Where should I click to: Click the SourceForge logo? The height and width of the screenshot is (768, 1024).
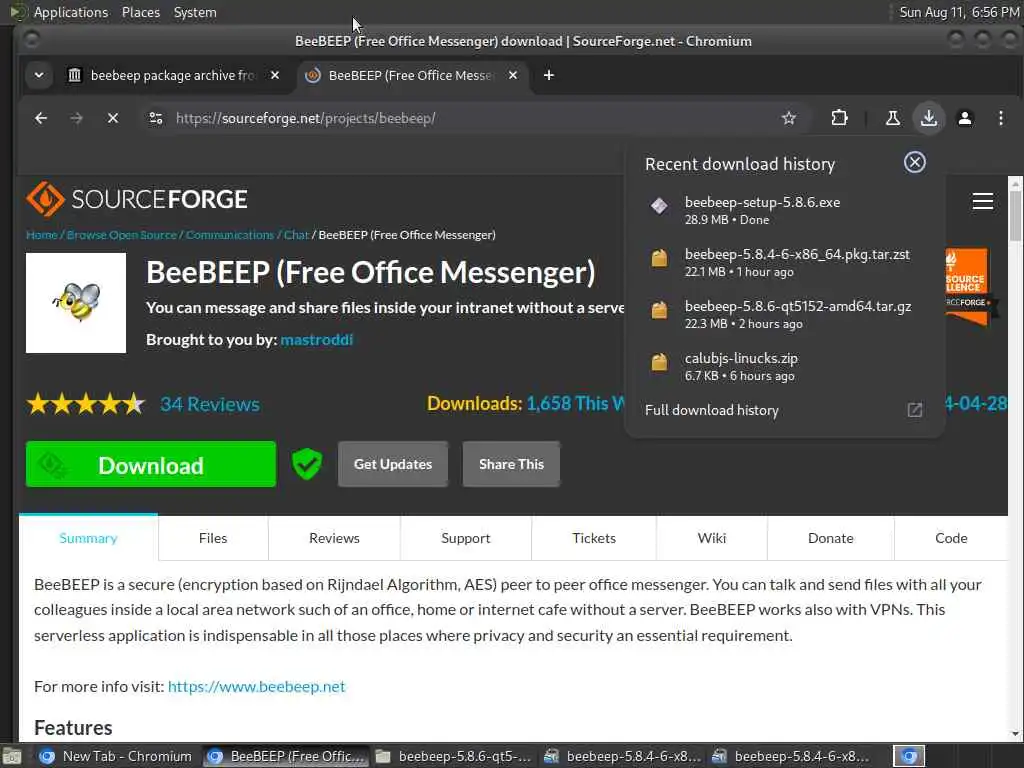coord(136,199)
